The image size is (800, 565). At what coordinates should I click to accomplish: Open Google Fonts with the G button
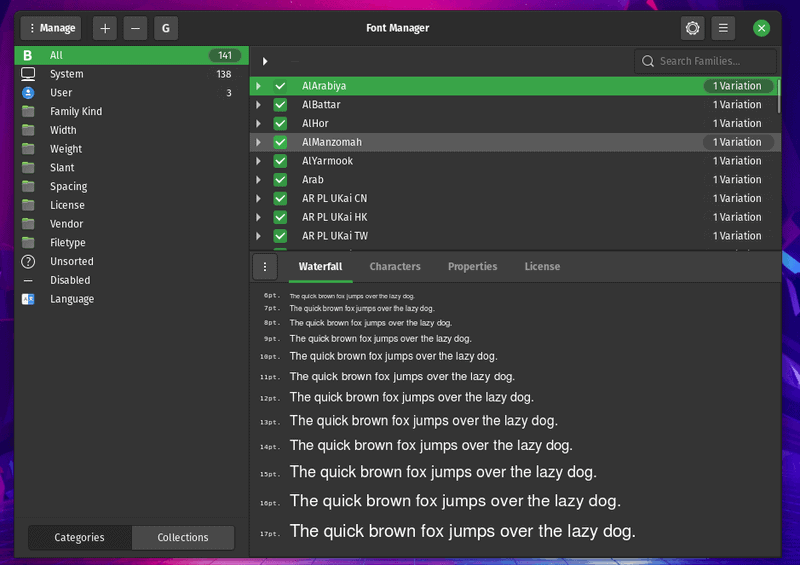click(x=166, y=28)
